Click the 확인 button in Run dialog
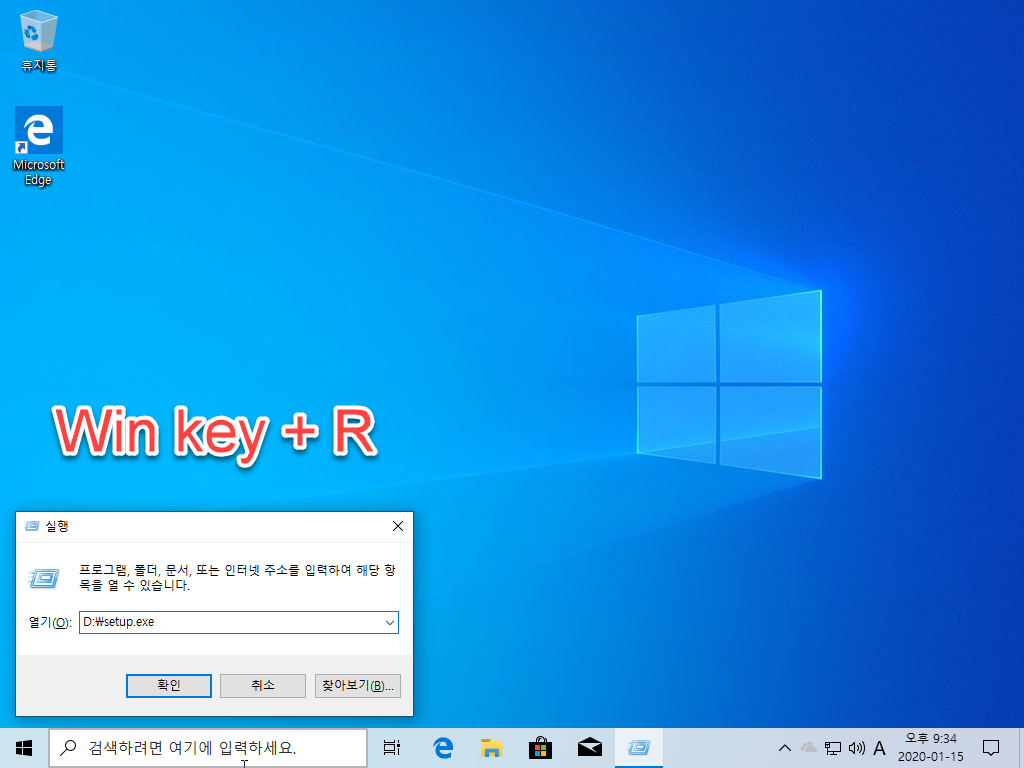Screen dimensions: 1024x768 point(168,686)
